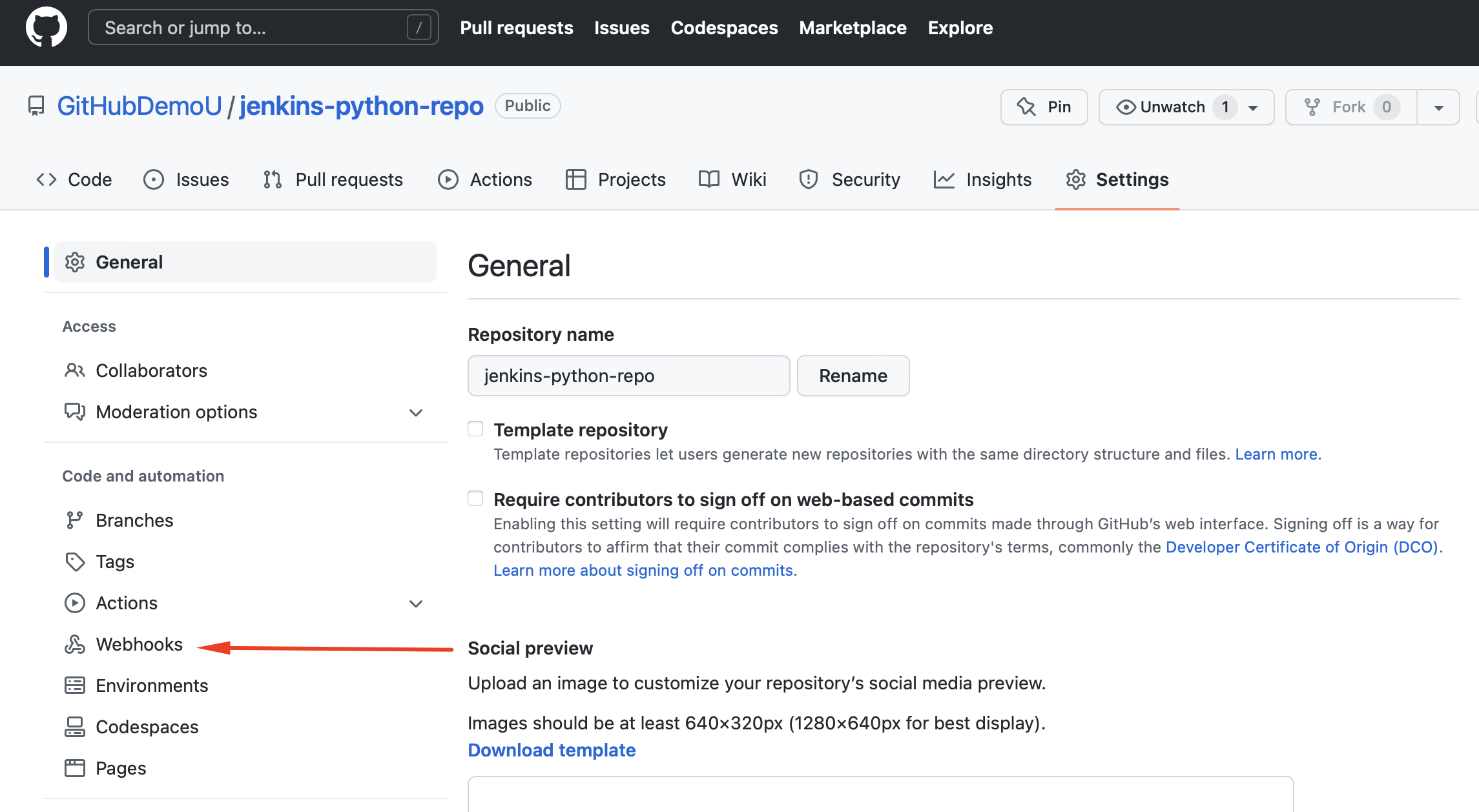Click Learn more link for template repositories
The height and width of the screenshot is (812, 1479).
point(1276,454)
